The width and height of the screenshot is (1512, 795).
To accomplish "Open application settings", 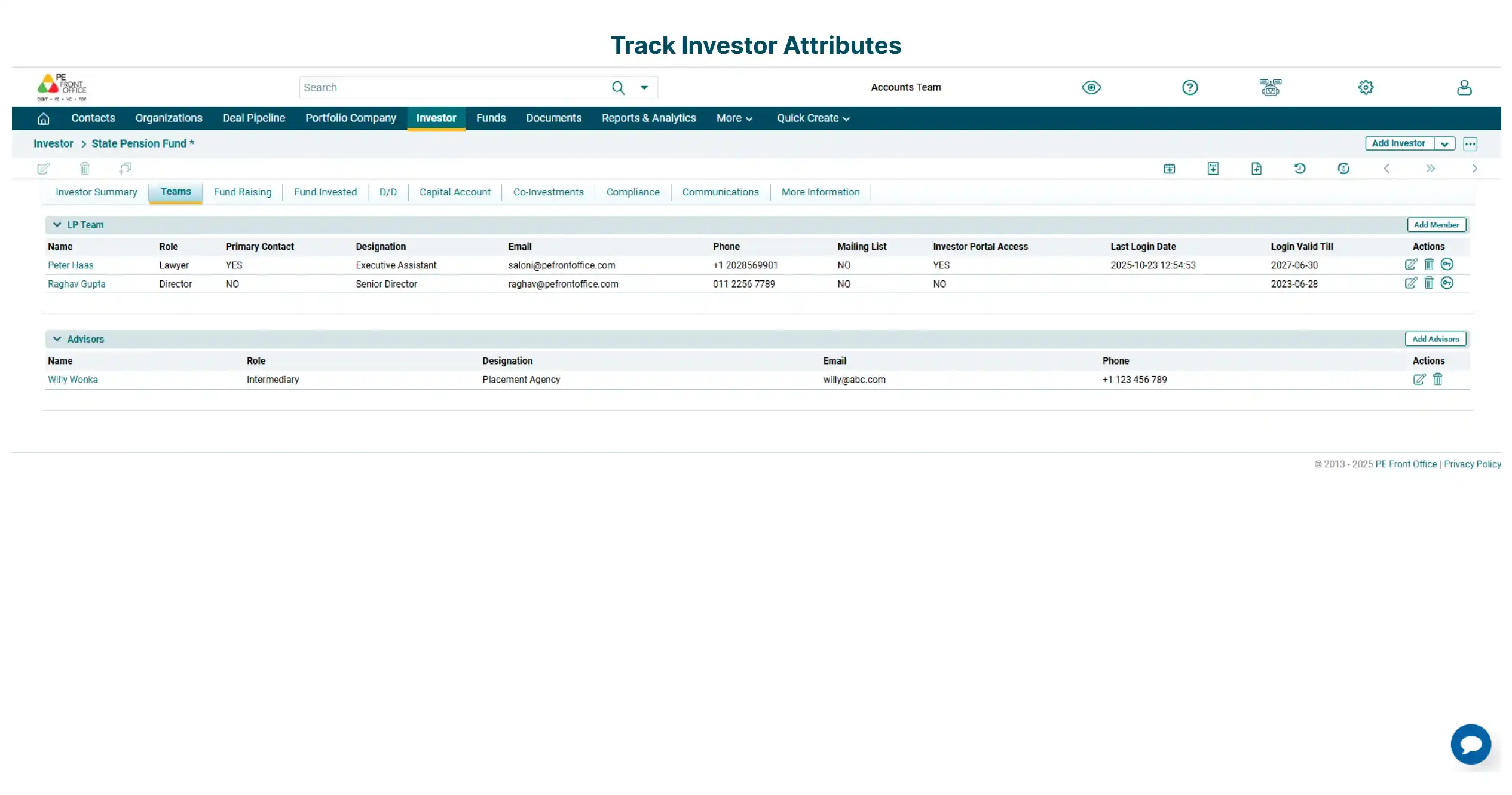I will tap(1366, 87).
